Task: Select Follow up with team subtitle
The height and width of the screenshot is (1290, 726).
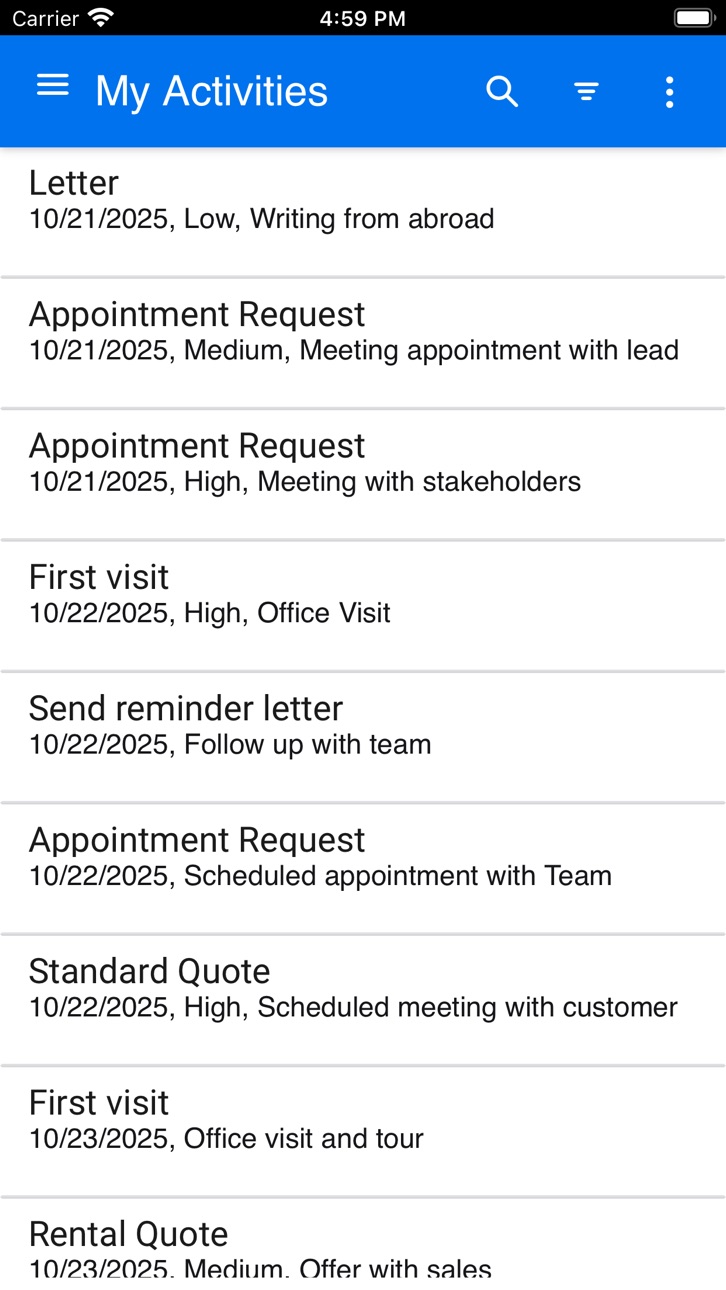Action: point(308,745)
